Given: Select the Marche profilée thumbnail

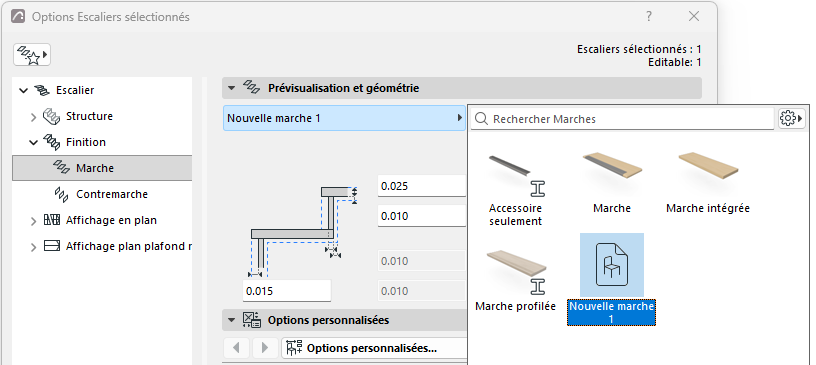Looking at the screenshot, I should click(x=515, y=273).
